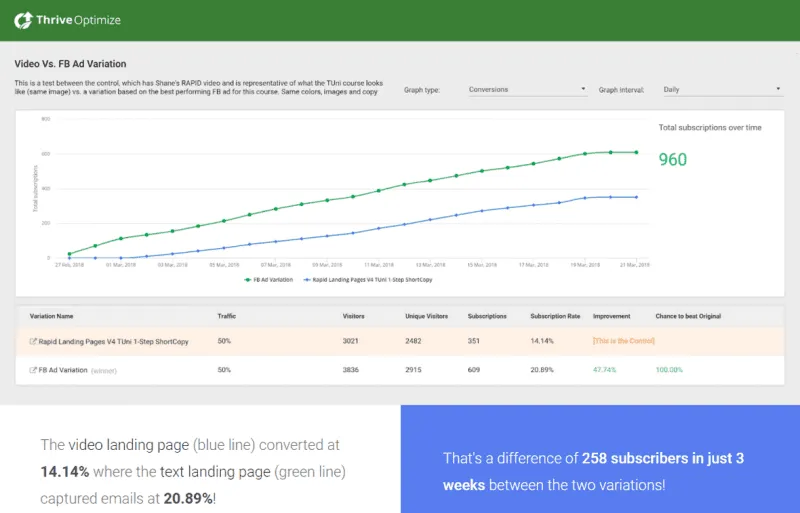The image size is (800, 513).
Task: Click the Total subscriptions over time label
Action: coord(710,128)
